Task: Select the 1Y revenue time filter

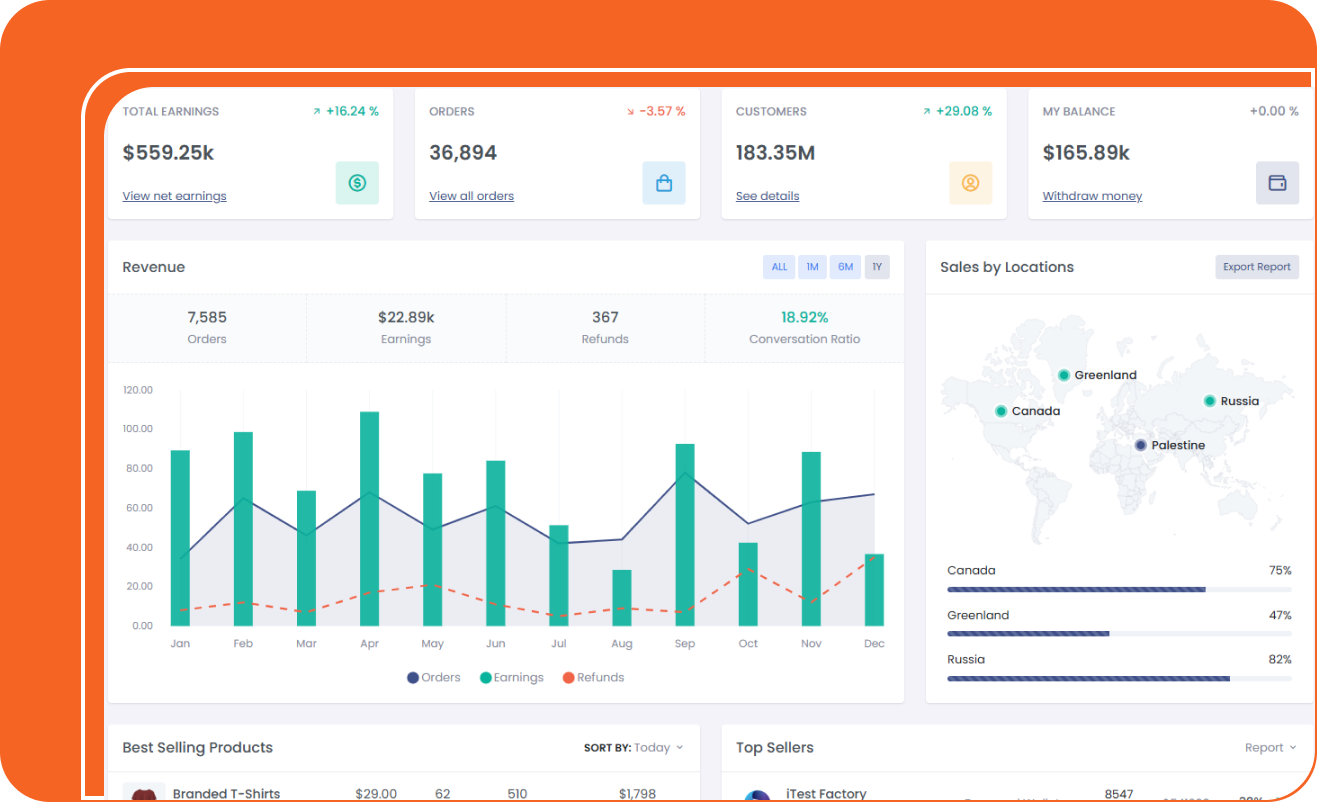Action: 877,267
